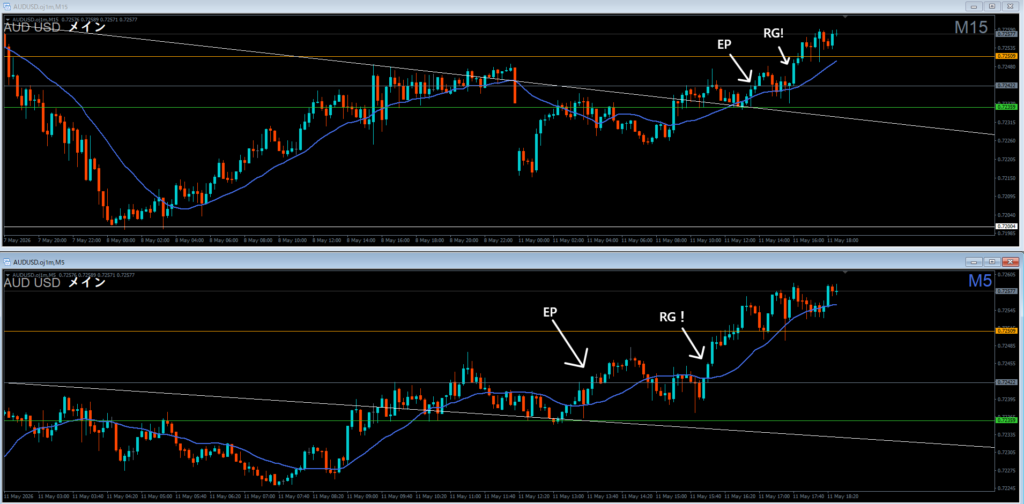Click the M5 chart's date-time axis at bottom
Screen dimensions: 1024x504
coord(498,496)
